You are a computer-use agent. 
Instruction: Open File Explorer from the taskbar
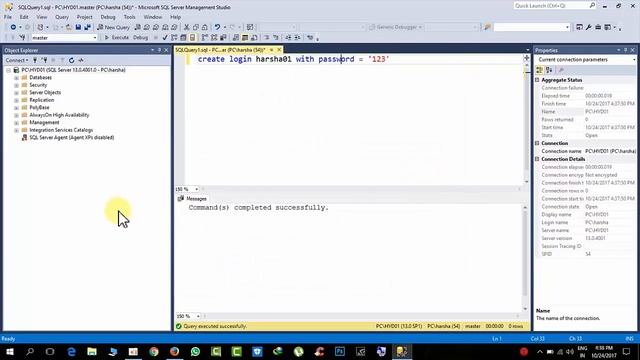[x=92, y=351]
